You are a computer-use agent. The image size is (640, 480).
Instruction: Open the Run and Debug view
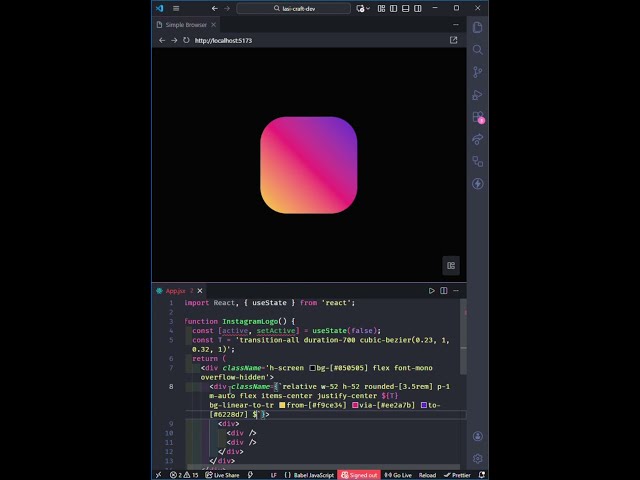477,95
